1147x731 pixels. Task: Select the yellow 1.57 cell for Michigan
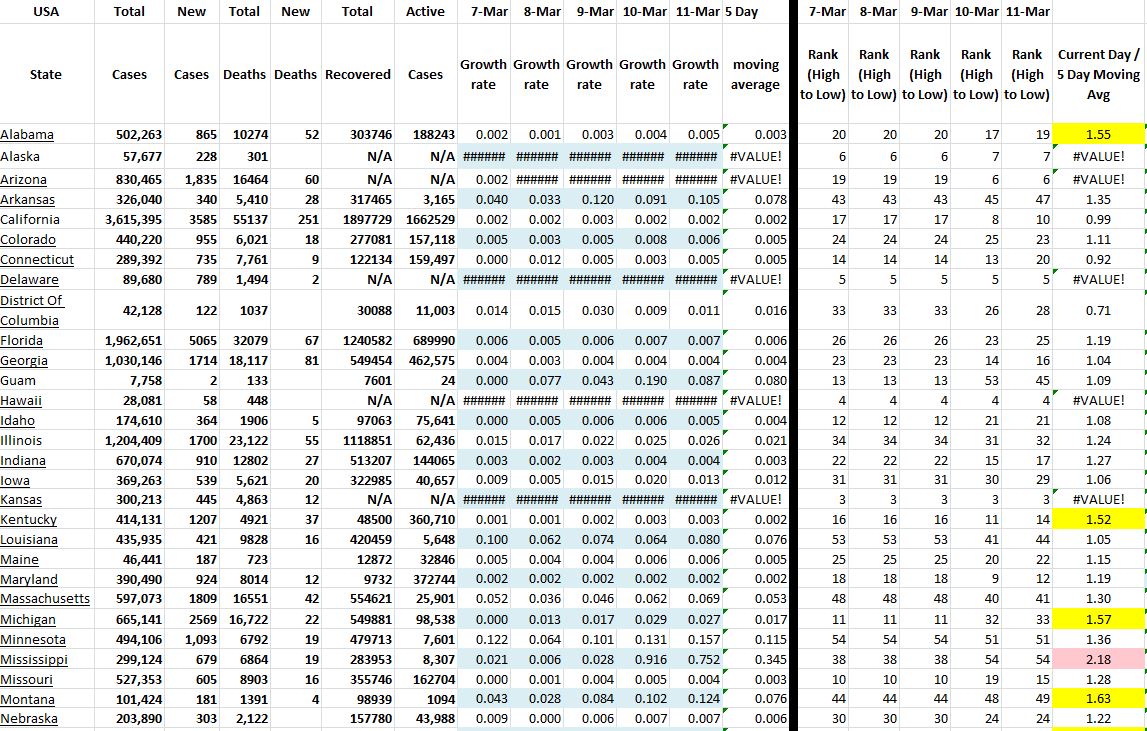[x=1096, y=619]
